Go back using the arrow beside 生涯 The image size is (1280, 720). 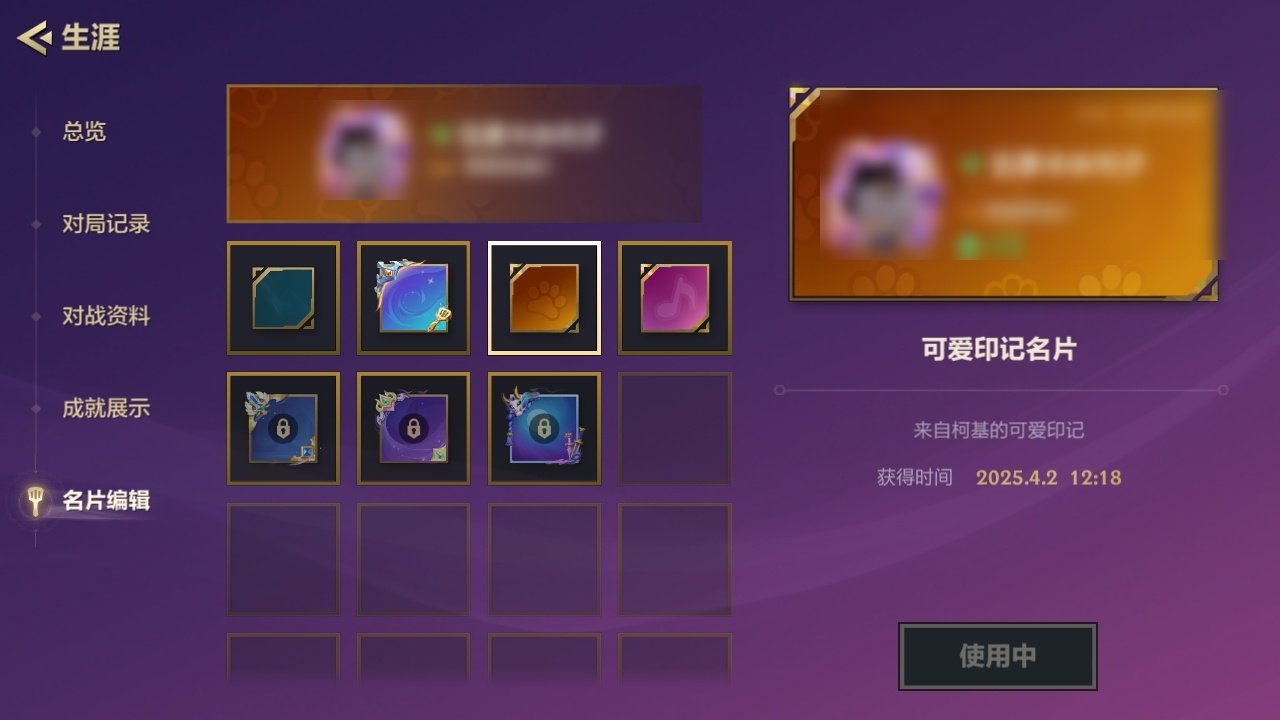coord(34,39)
